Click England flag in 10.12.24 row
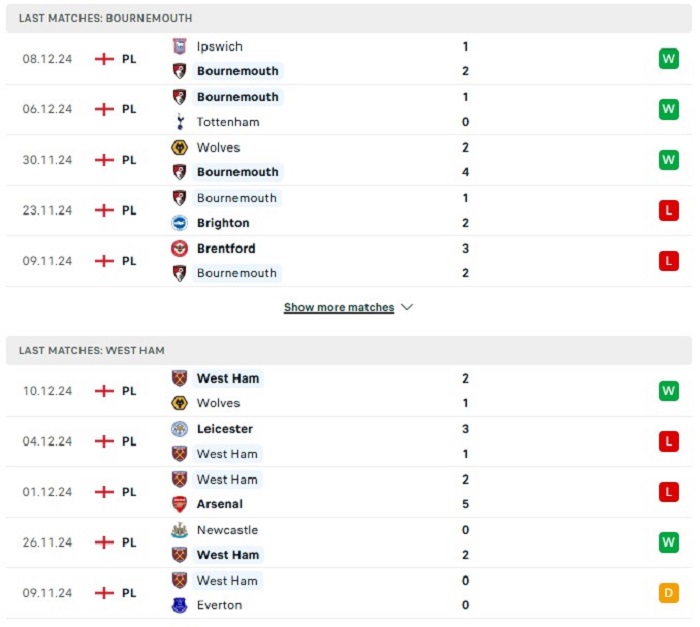The width and height of the screenshot is (700, 627). click(x=104, y=391)
